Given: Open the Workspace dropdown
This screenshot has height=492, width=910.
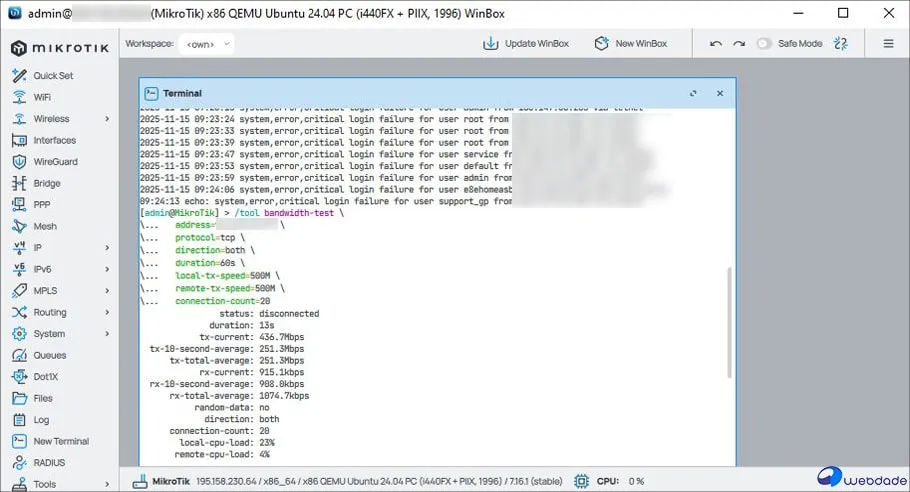Looking at the screenshot, I should click(207, 44).
